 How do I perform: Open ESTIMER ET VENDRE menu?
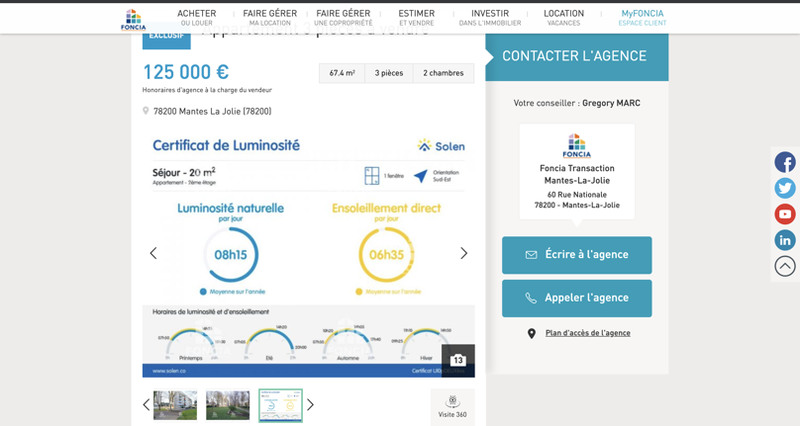pos(416,17)
